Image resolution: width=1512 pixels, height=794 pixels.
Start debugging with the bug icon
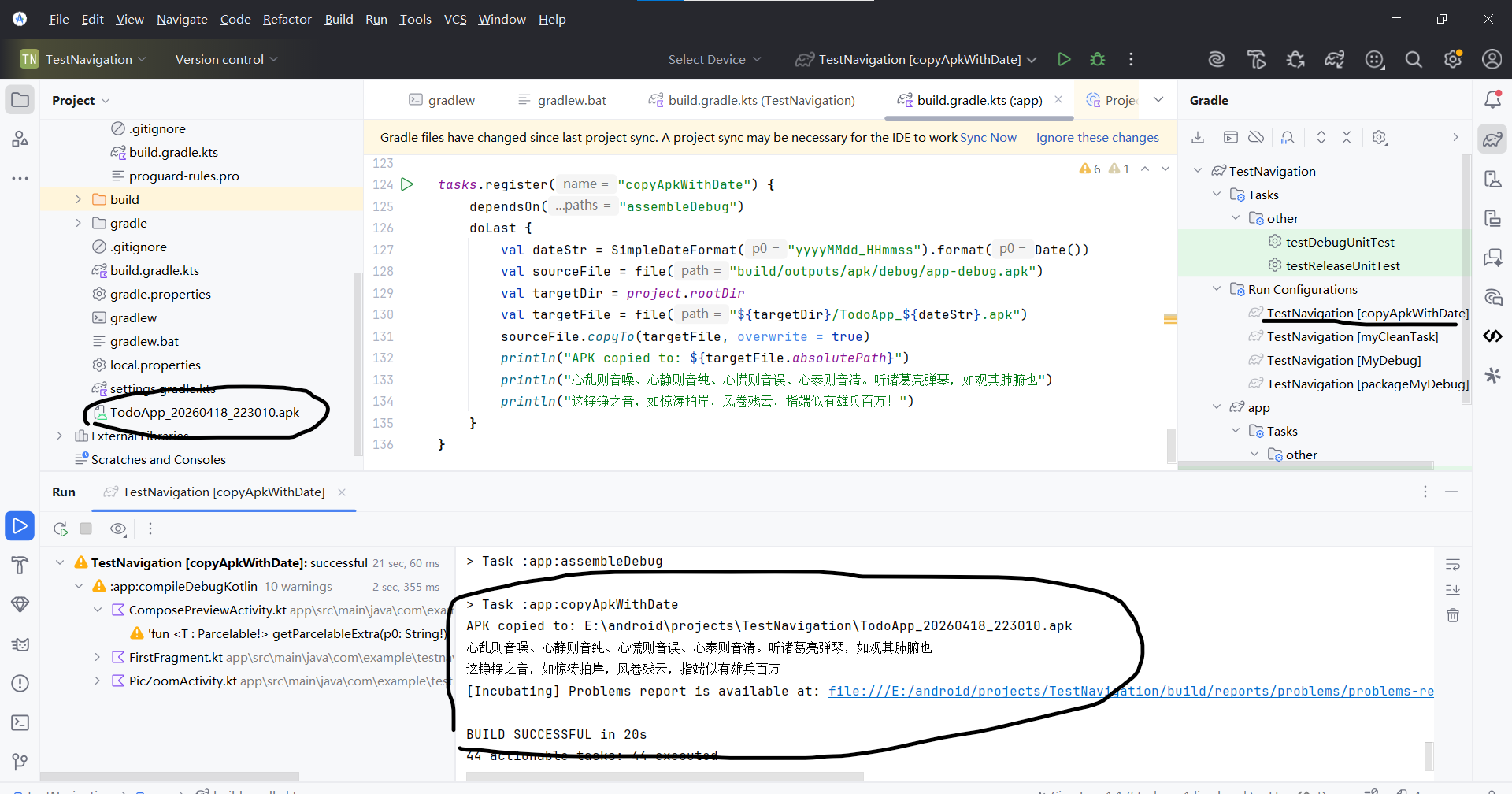coord(1097,59)
